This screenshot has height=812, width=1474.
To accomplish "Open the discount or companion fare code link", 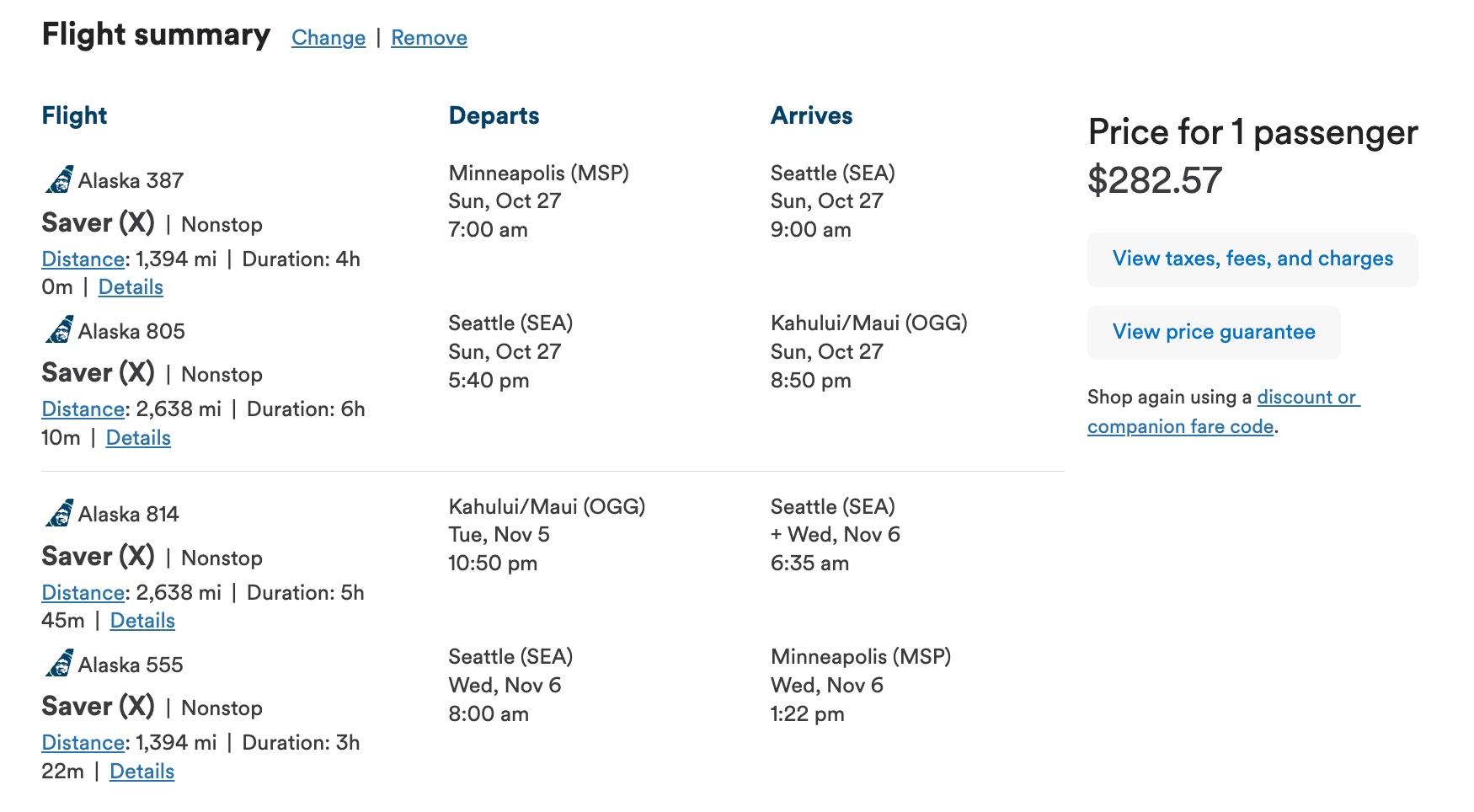I will point(1223,411).
